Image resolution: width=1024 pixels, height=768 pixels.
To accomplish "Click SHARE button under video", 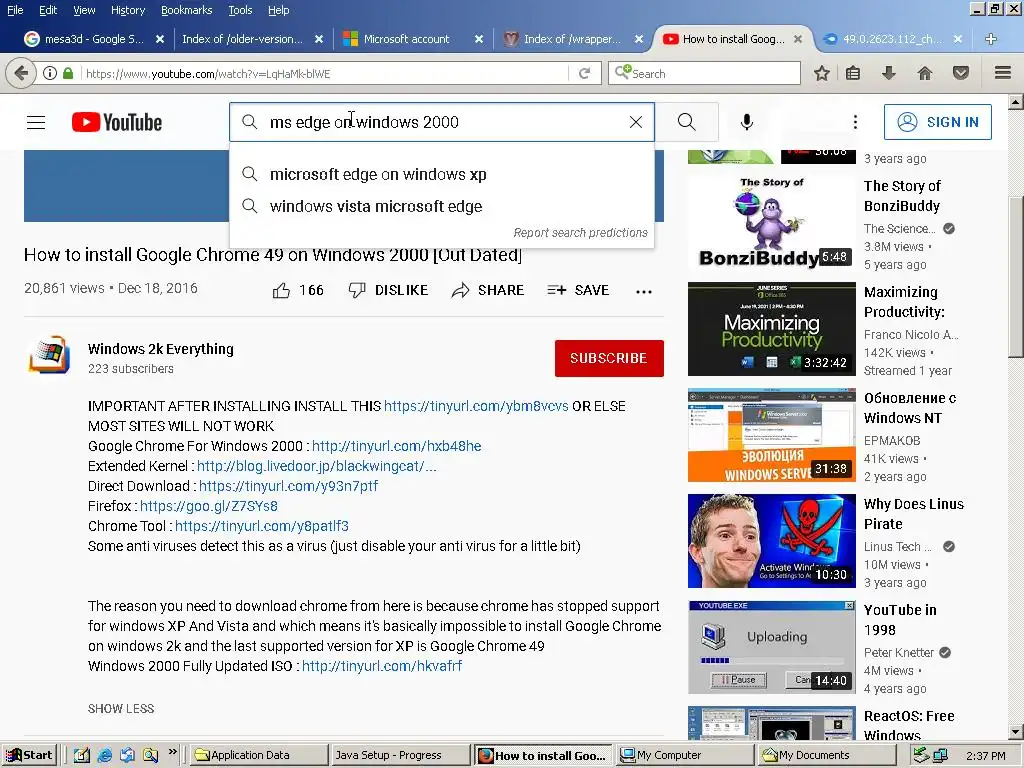I will (x=488, y=291).
